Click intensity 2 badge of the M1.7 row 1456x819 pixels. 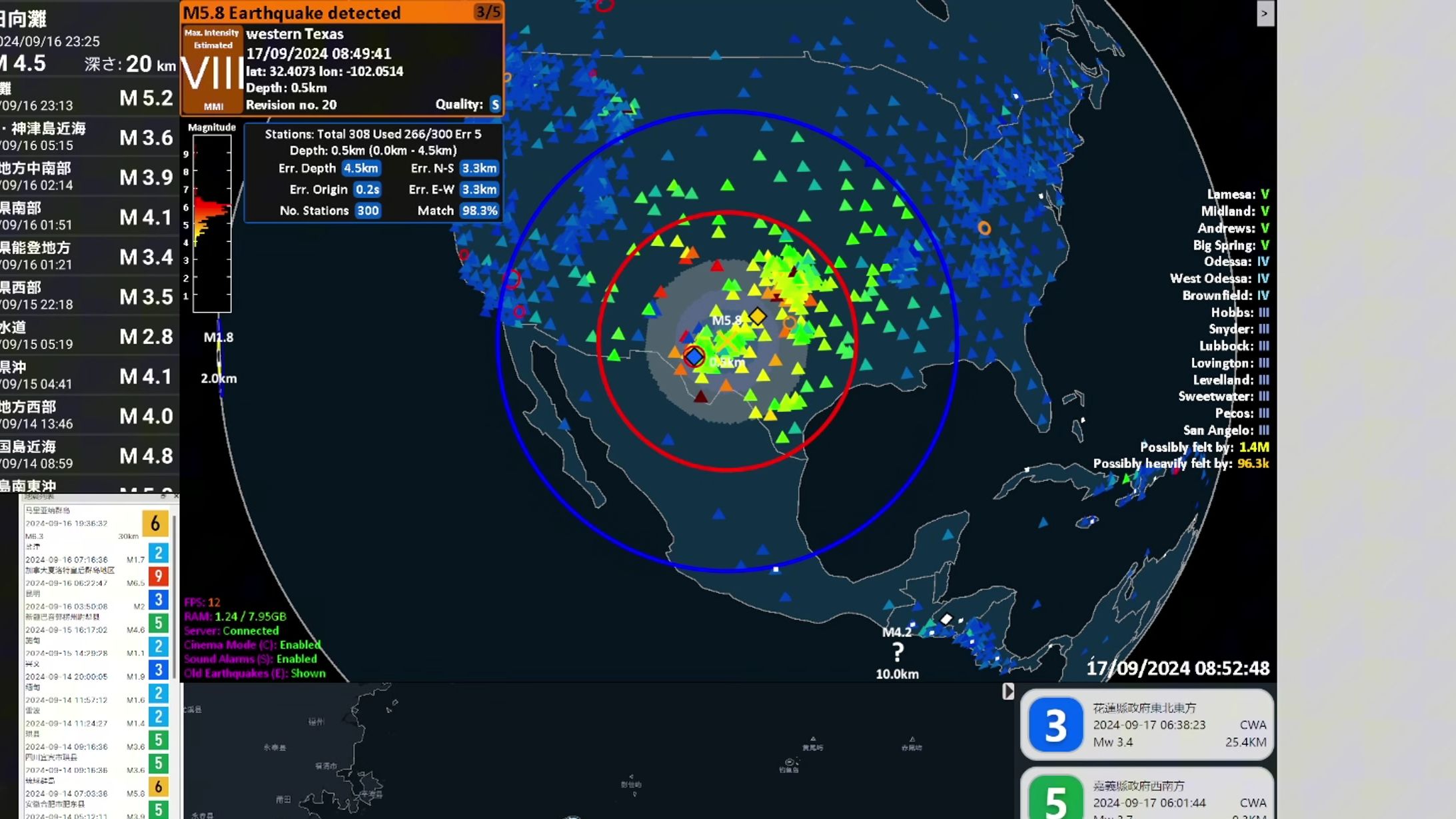pos(158,552)
